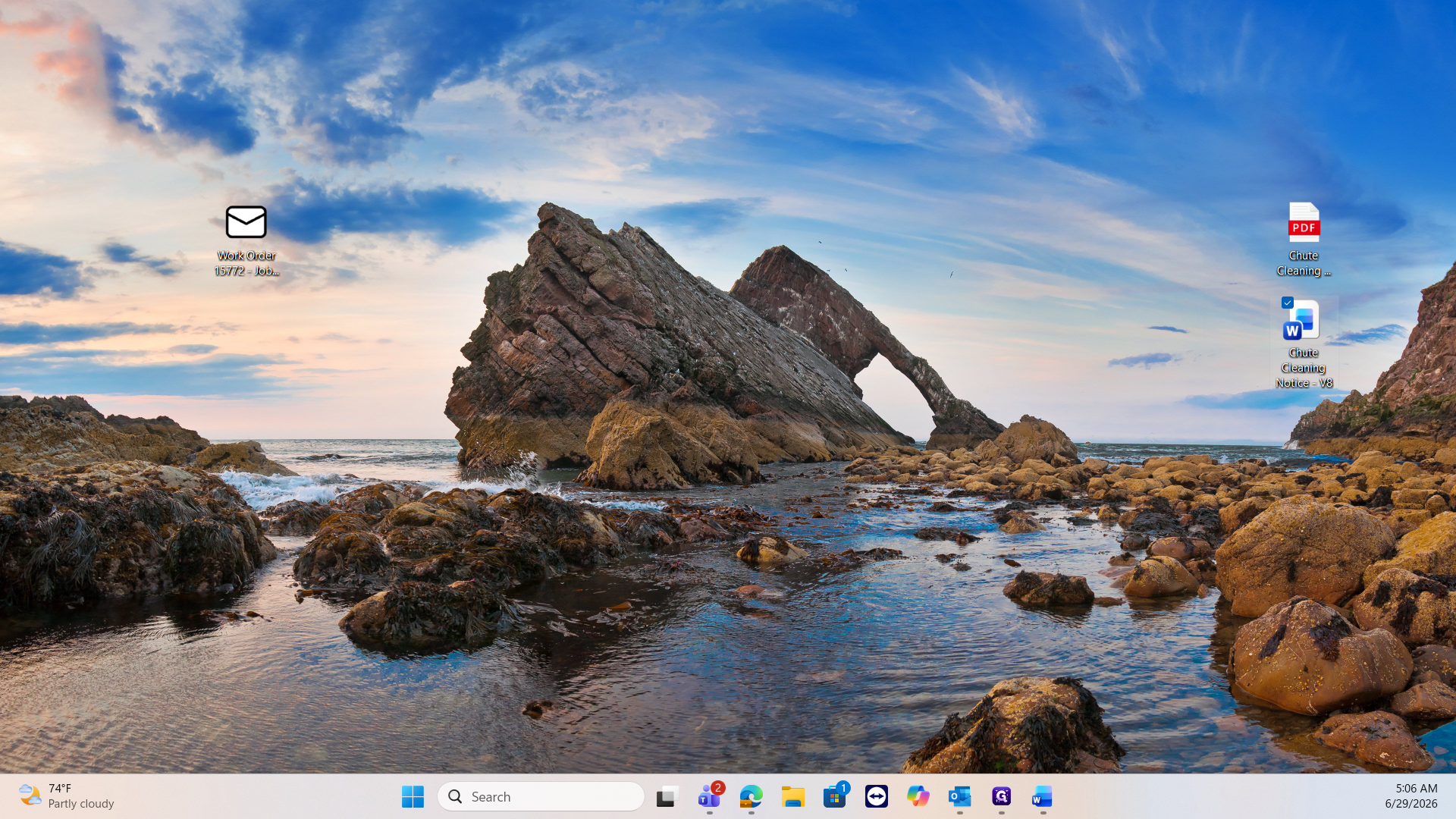Uncheck the selection checkbox on Chute Cleaning Notice
The image size is (1456, 819).
click(1287, 303)
